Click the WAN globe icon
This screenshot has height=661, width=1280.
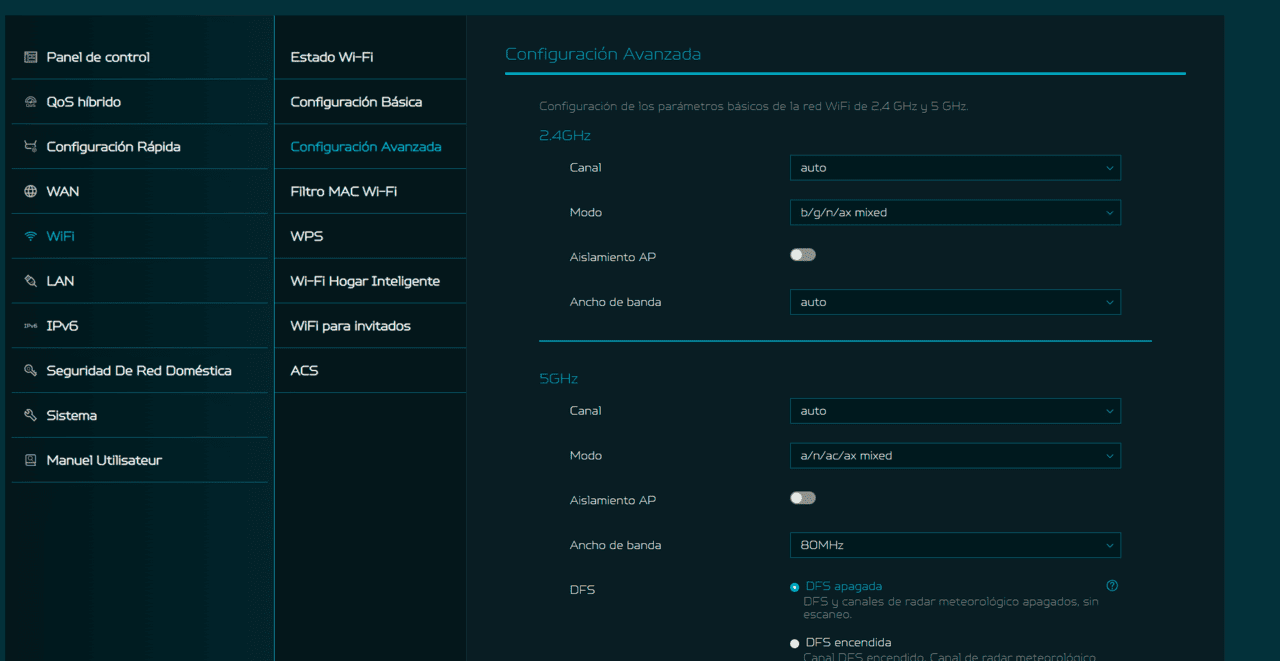click(30, 191)
